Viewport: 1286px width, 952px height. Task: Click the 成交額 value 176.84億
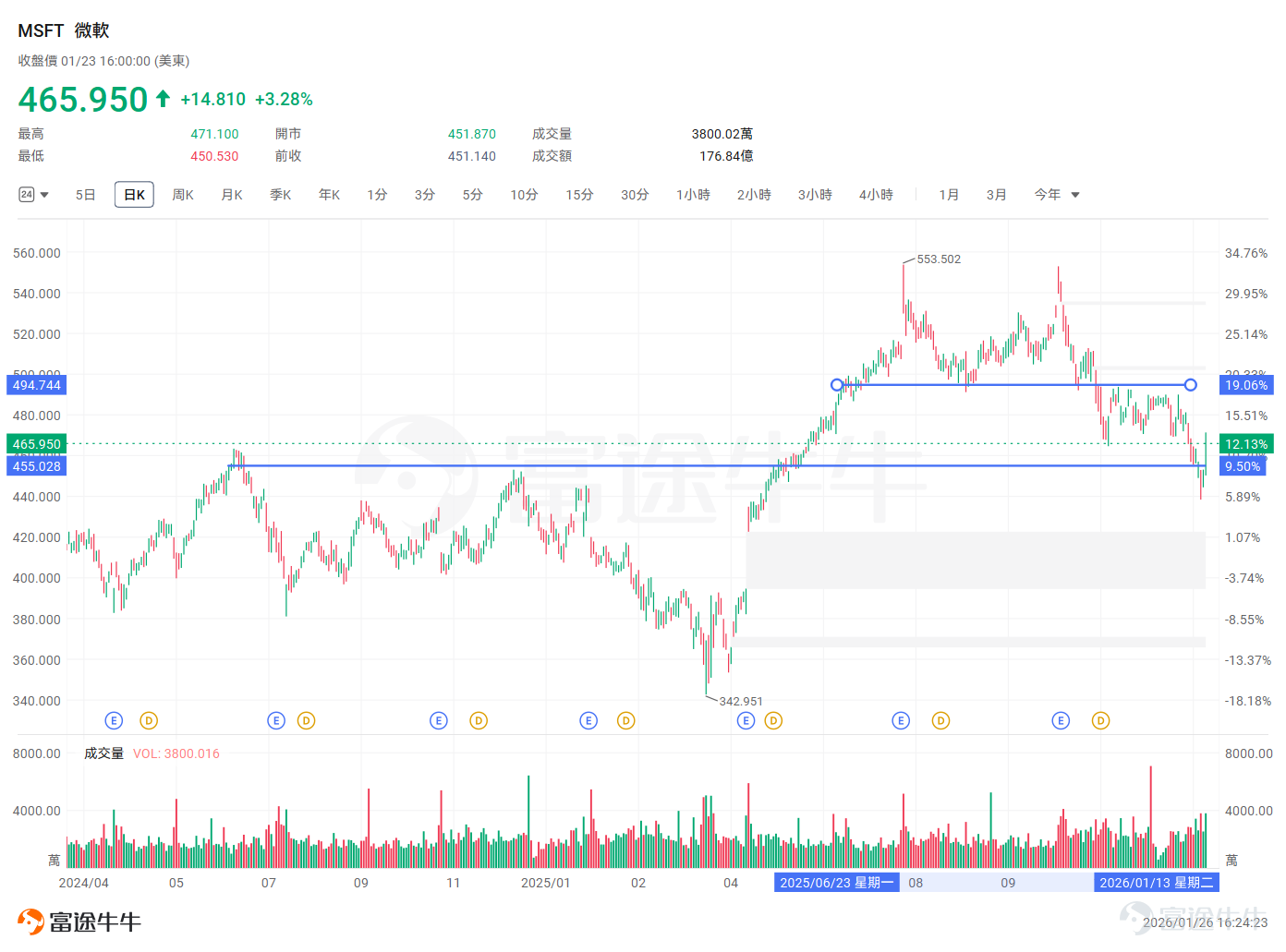coord(726,156)
